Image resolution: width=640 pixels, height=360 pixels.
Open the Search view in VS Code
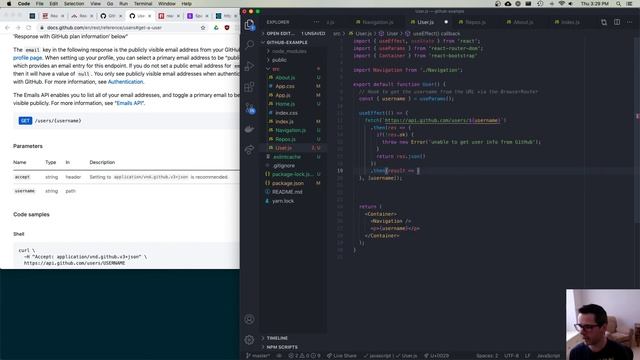tap(249, 44)
